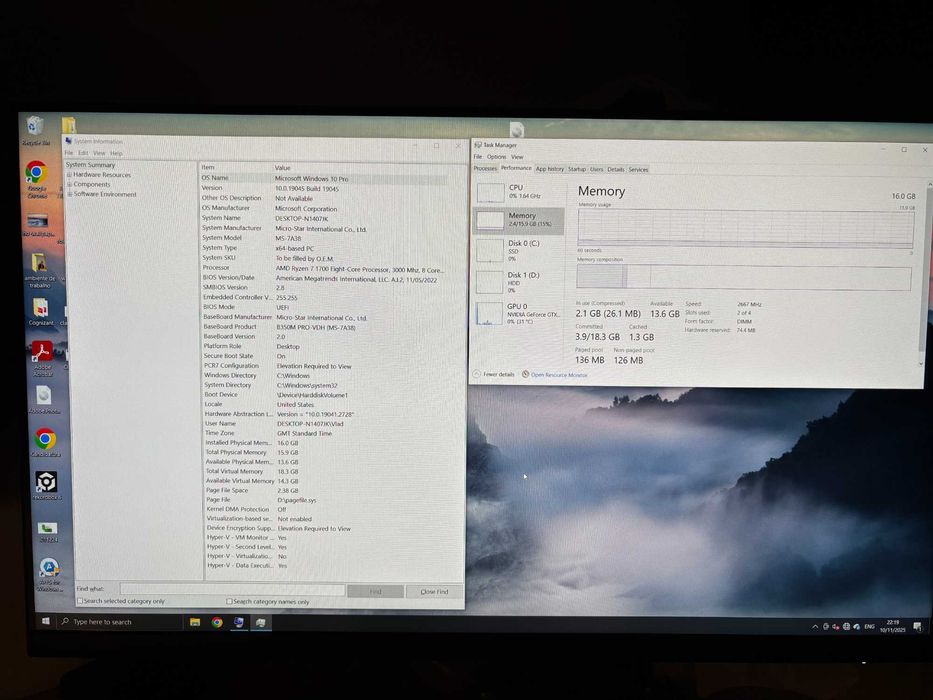Screen dimensions: 933x700
Task: Click the File Explorer taskbar icon
Action: 195,622
